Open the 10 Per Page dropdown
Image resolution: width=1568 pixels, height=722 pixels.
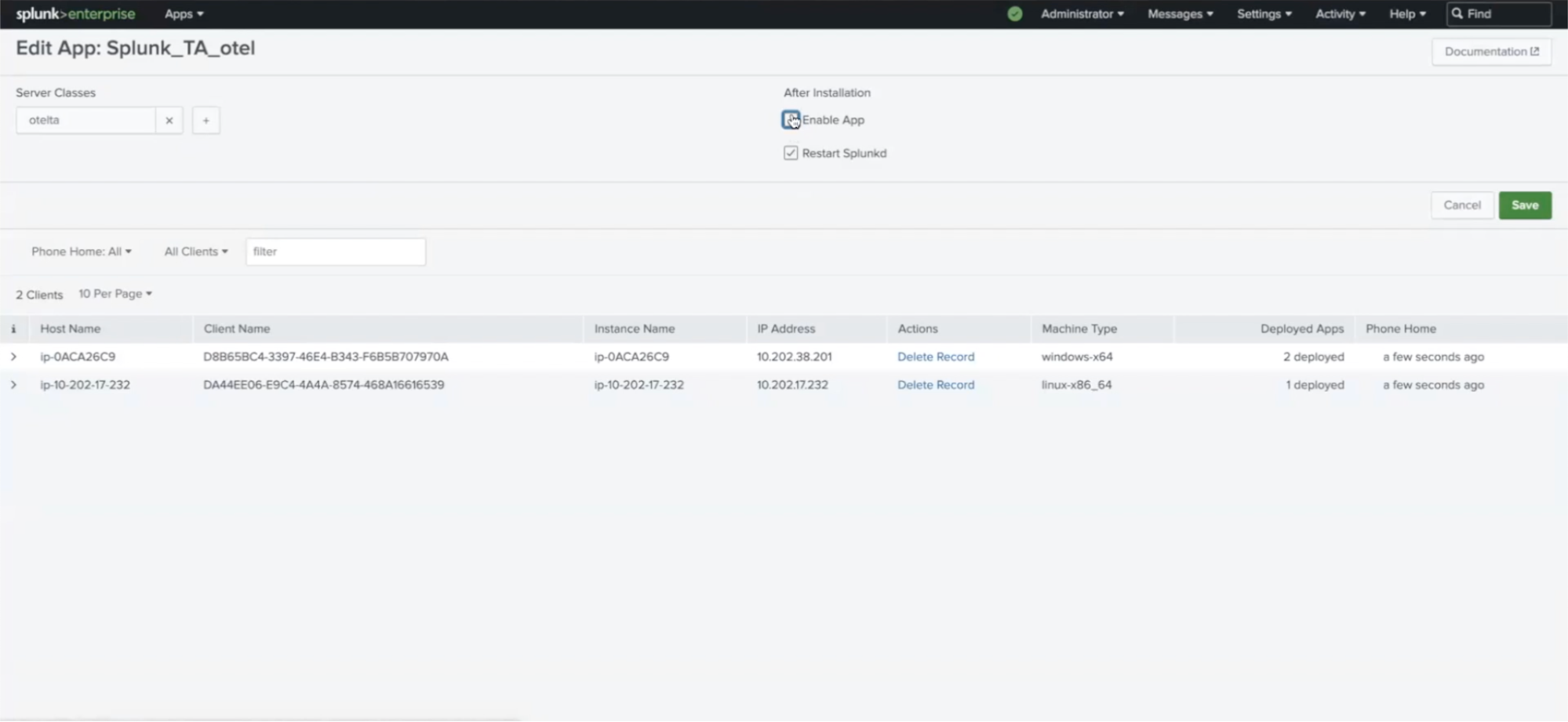(115, 294)
